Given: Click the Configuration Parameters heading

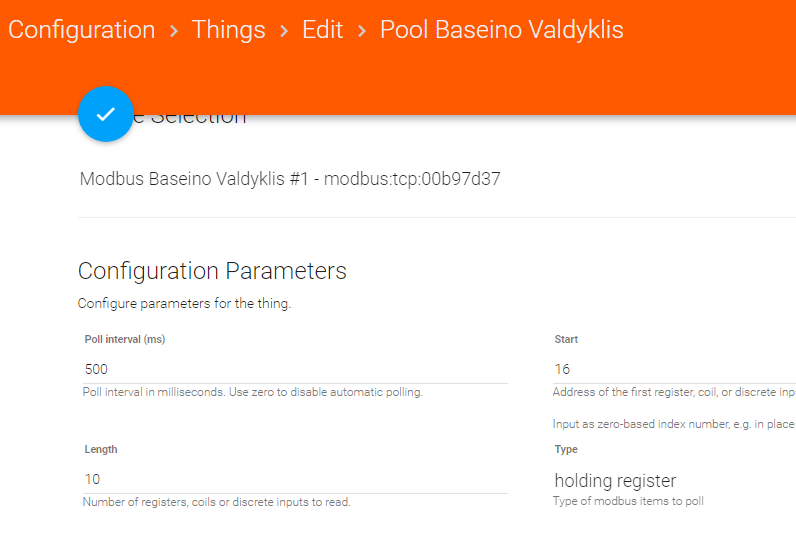Looking at the screenshot, I should 212,271.
